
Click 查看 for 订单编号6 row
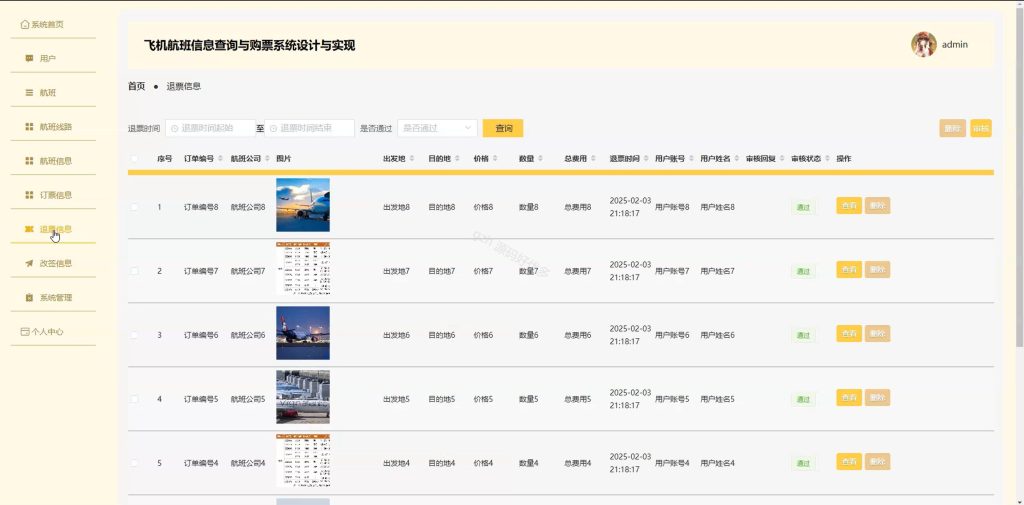tap(849, 333)
